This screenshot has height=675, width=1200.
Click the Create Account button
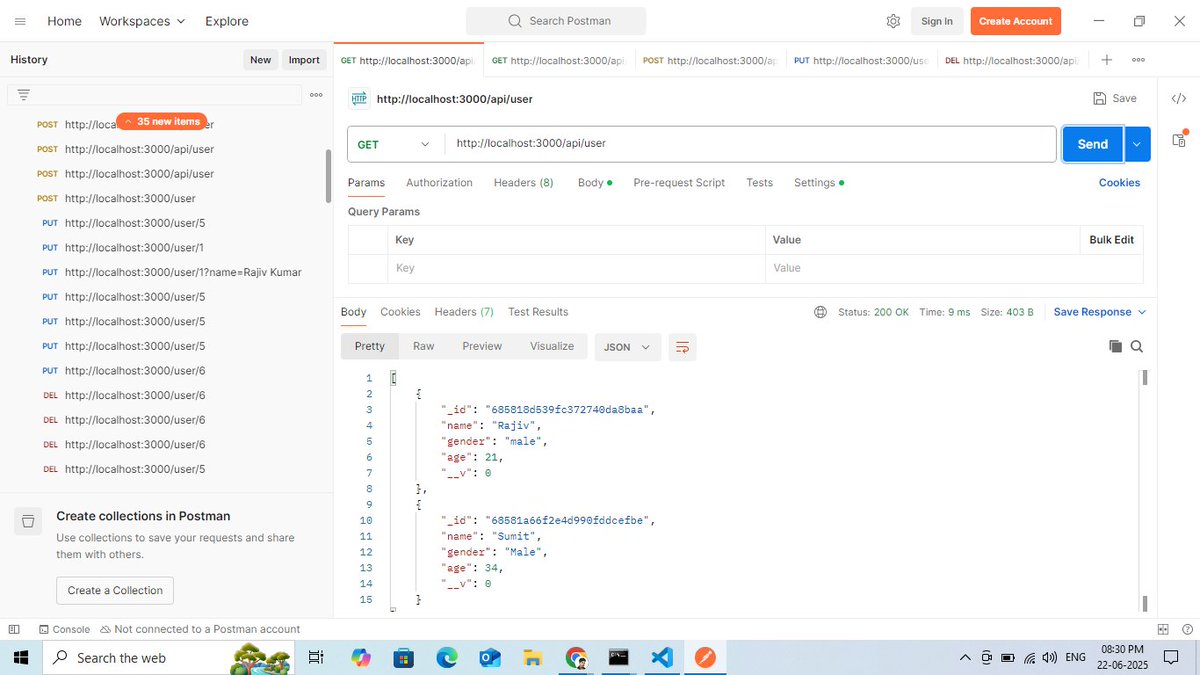click(x=1015, y=21)
